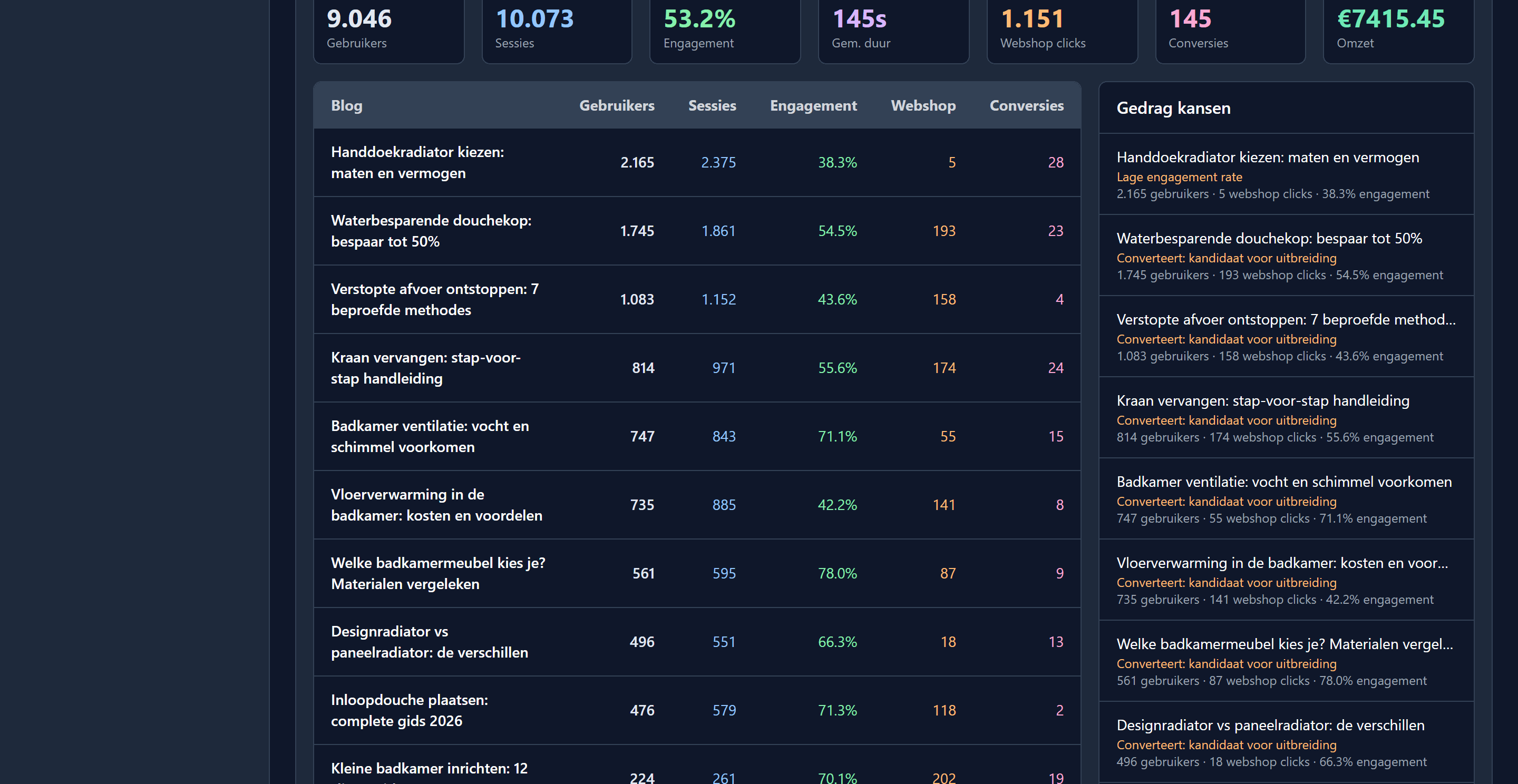The width and height of the screenshot is (1518, 784).
Task: Open Gedrag kansen item 'Vloerverwarming in de badkamer: kosten en voor...'
Action: 1287,580
